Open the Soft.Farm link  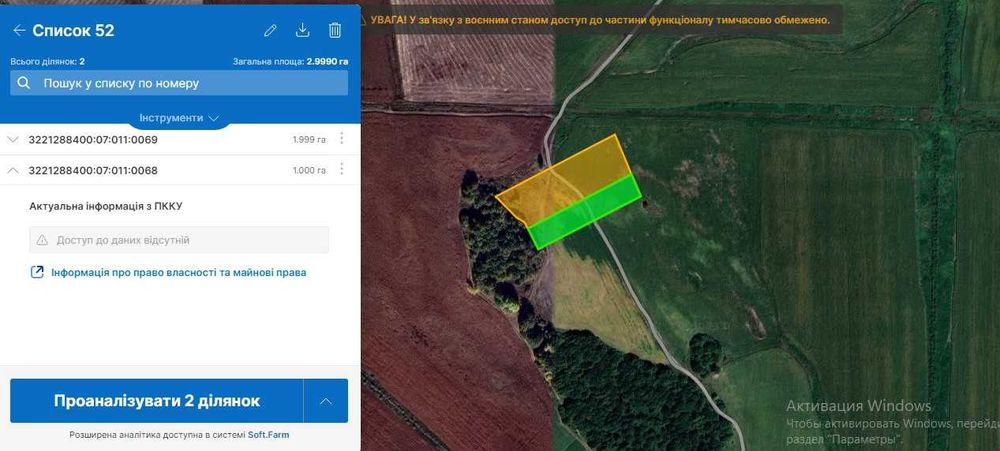(268, 435)
